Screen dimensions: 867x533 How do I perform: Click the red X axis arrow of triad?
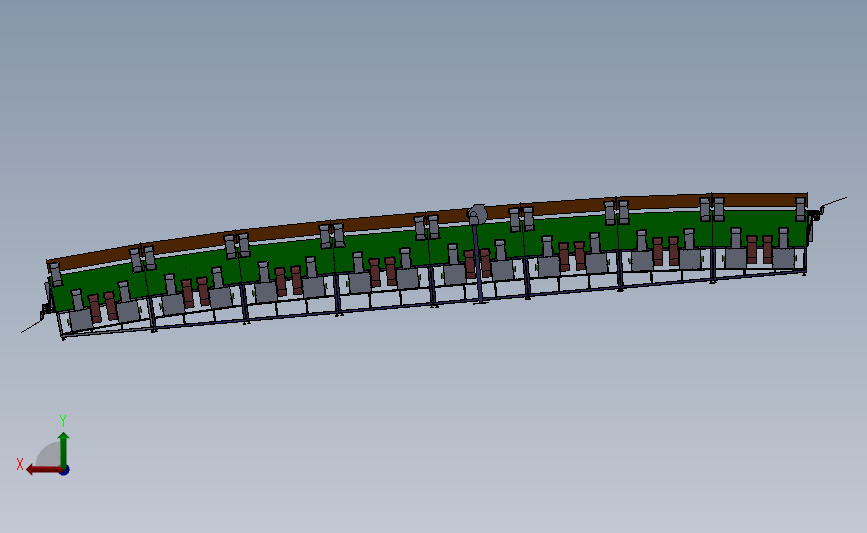(44, 470)
